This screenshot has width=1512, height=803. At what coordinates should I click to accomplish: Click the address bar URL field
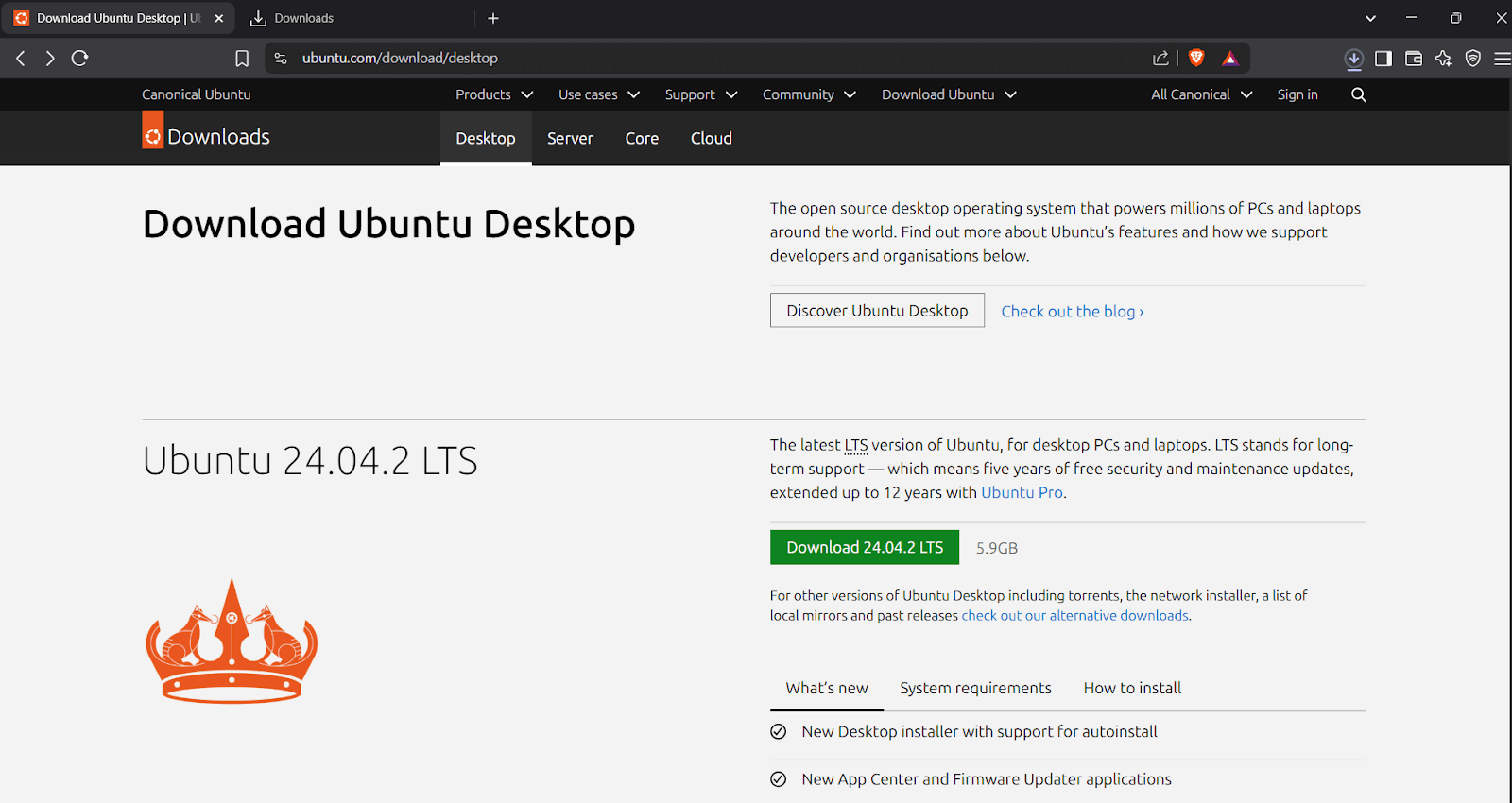tap(718, 59)
